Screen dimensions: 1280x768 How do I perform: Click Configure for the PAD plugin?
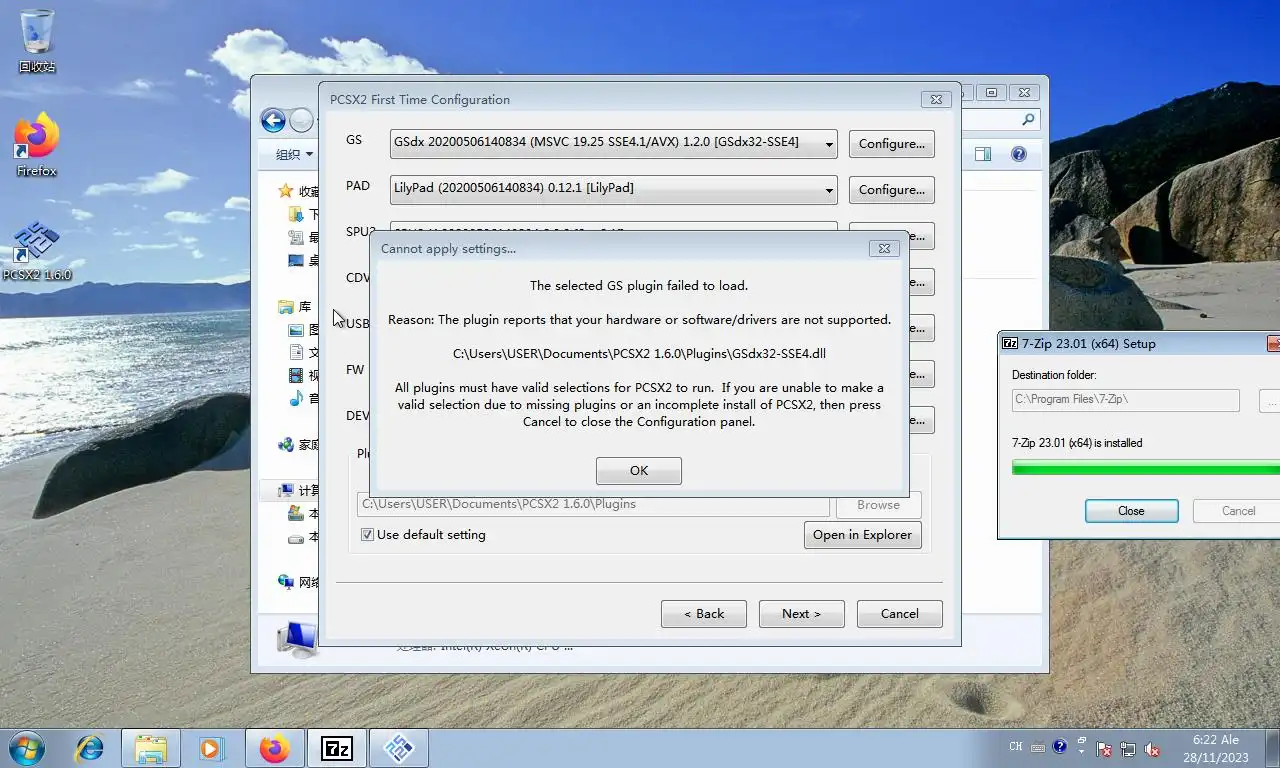pos(892,190)
